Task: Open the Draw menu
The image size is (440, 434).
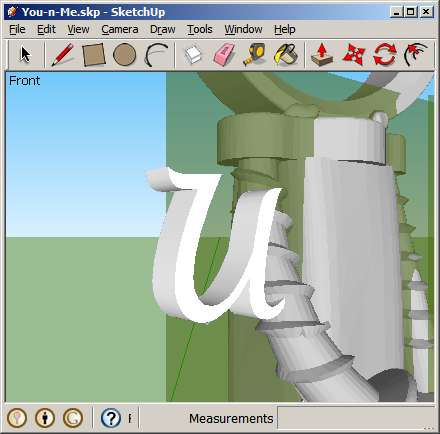Action: pyautogui.click(x=163, y=29)
